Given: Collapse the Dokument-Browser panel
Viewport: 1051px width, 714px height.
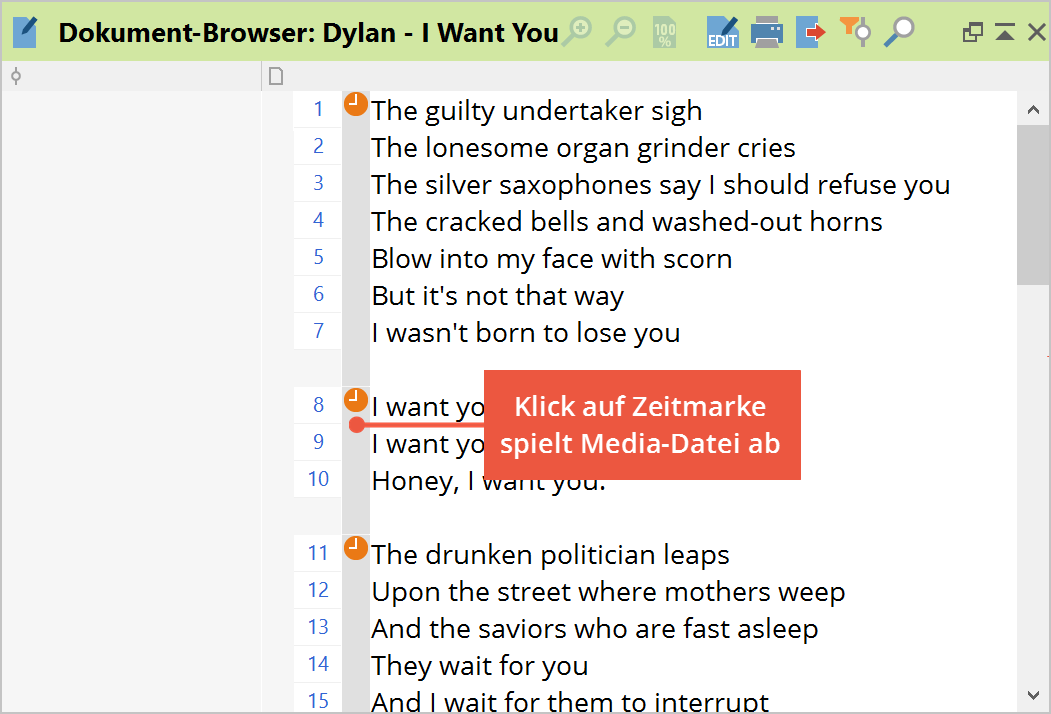Looking at the screenshot, I should [1004, 32].
